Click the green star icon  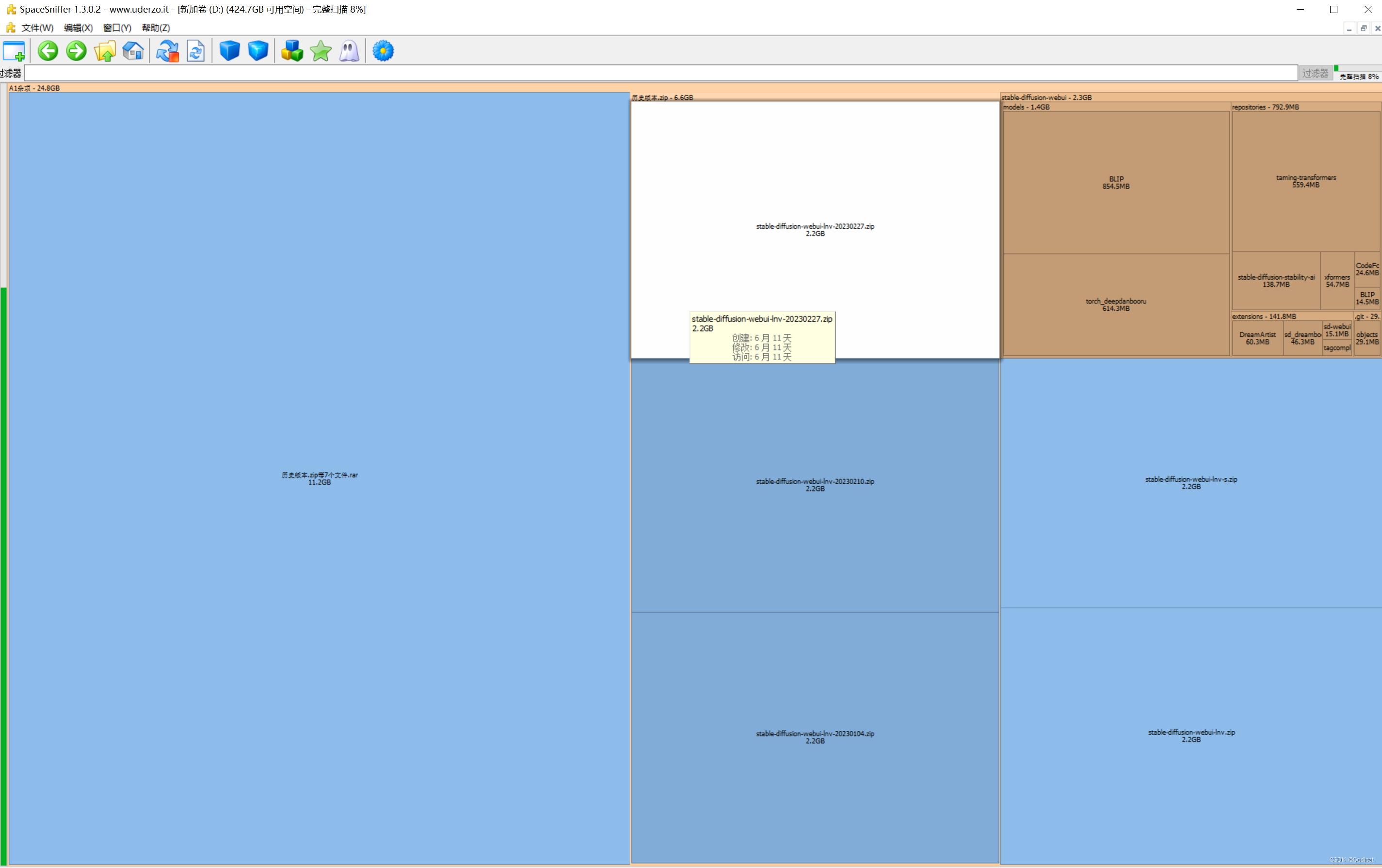pos(321,51)
